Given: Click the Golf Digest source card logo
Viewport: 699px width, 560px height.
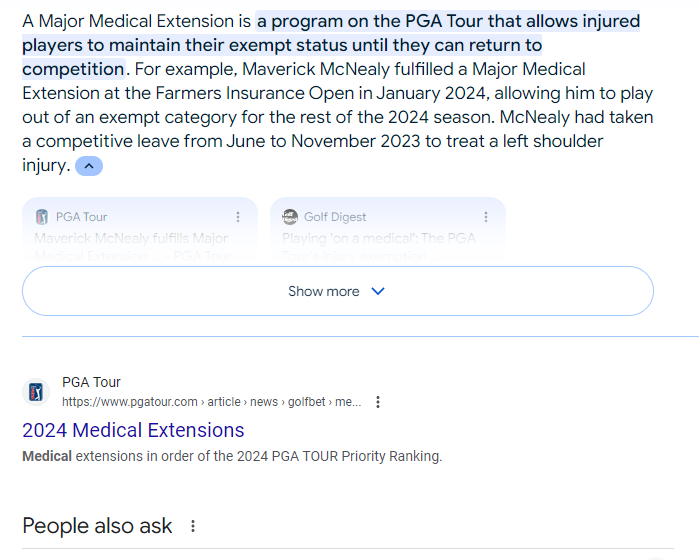Looking at the screenshot, I should [x=290, y=217].
